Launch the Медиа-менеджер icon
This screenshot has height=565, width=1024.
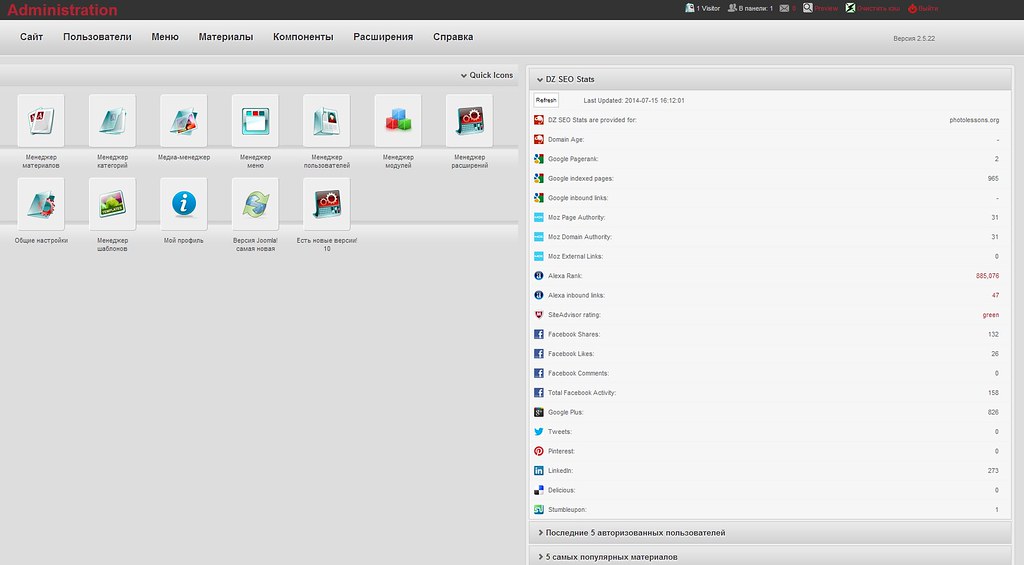184,121
